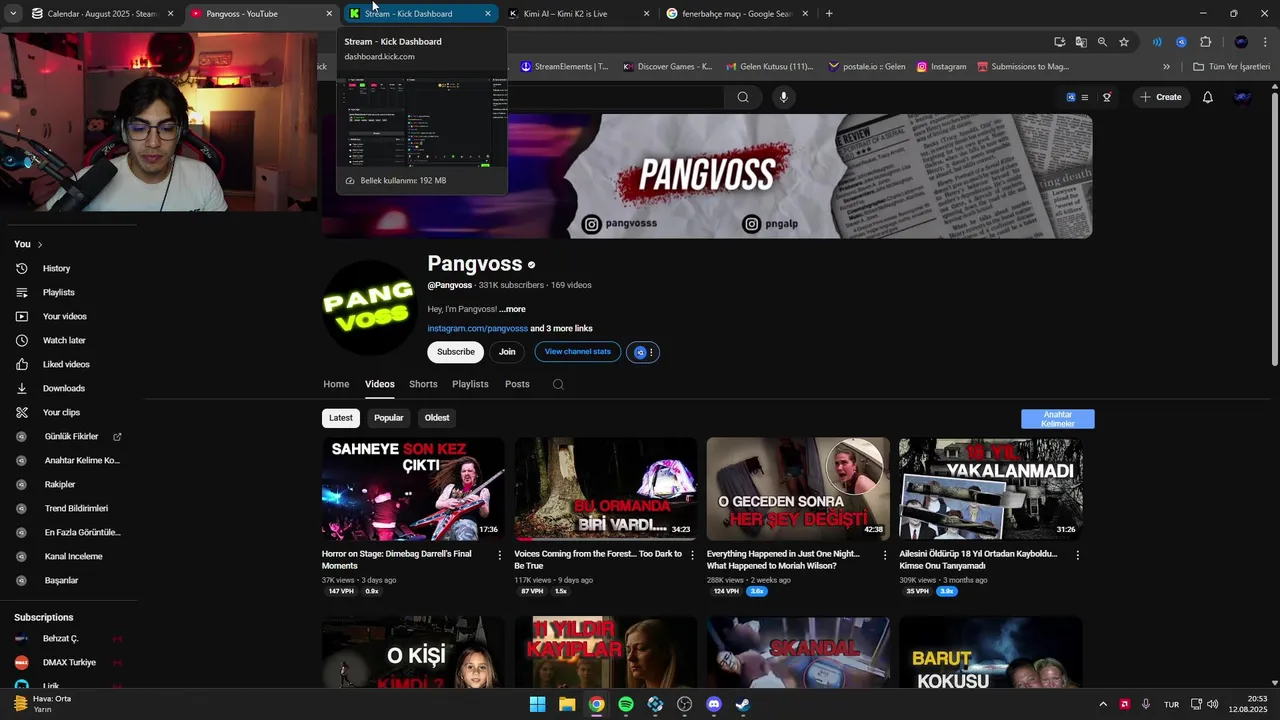Open Windows Start menu
This screenshot has height=720, width=1280.
point(537,704)
